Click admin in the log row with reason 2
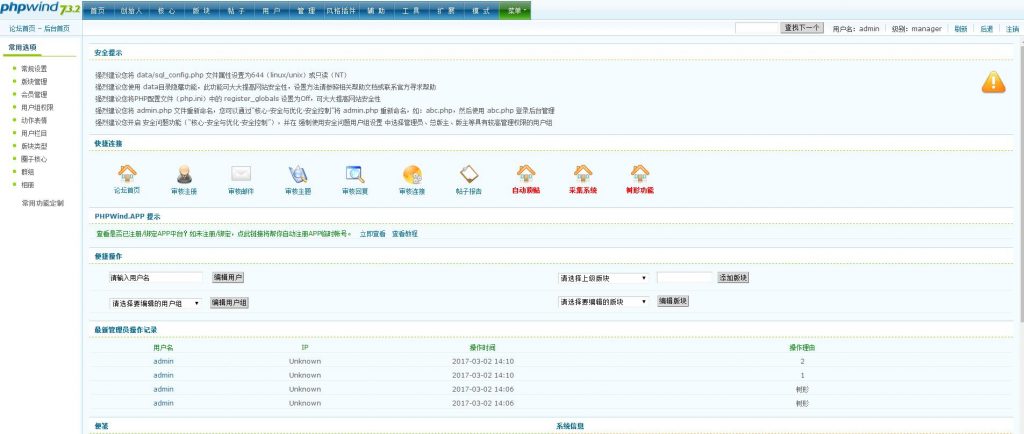This screenshot has width=1024, height=434. click(x=163, y=361)
